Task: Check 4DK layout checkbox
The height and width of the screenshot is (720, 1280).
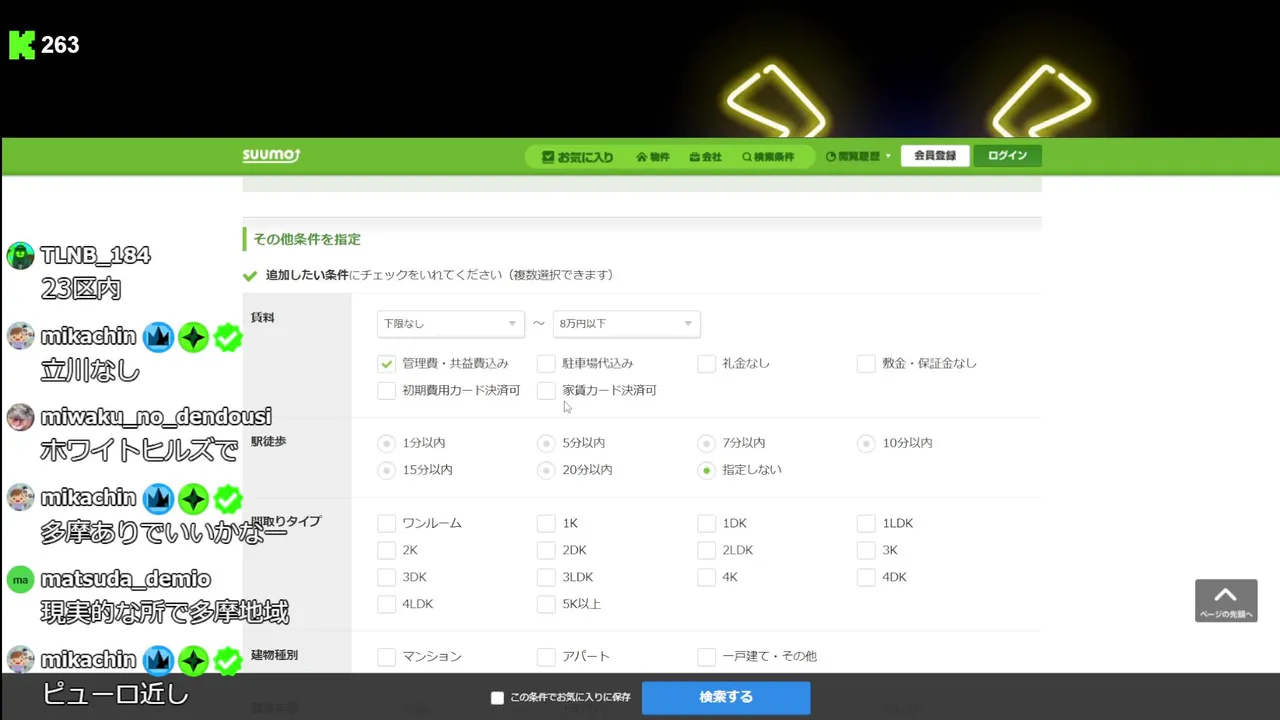Action: pos(866,578)
